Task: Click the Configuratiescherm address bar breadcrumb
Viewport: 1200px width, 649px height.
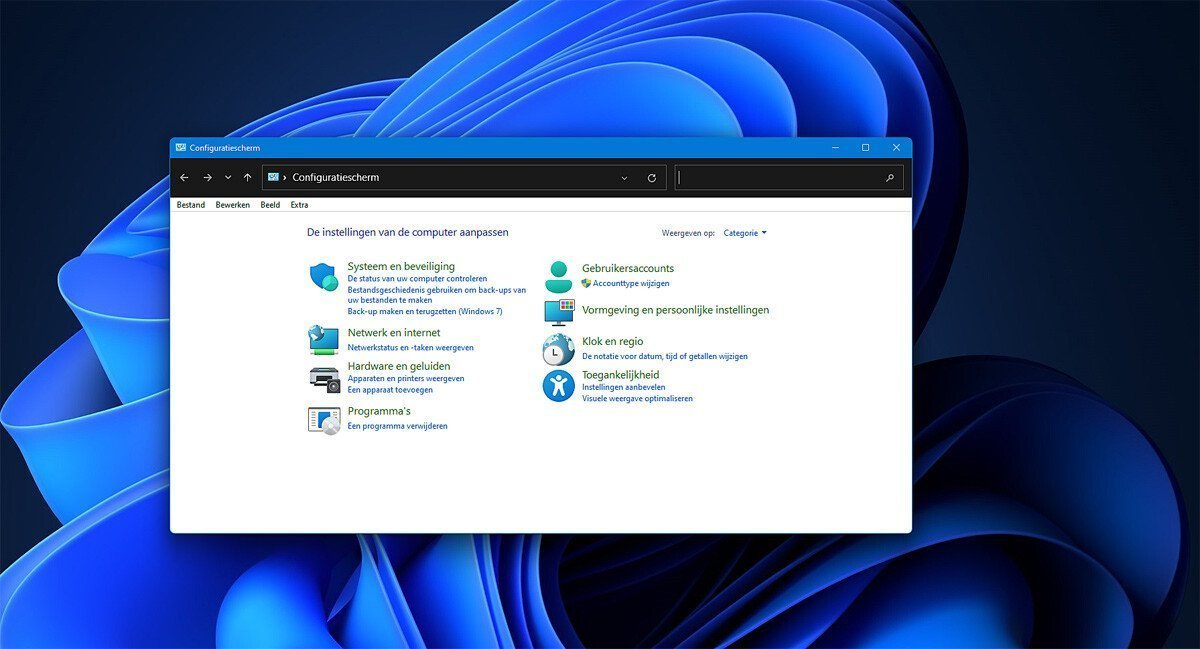Action: (336, 177)
